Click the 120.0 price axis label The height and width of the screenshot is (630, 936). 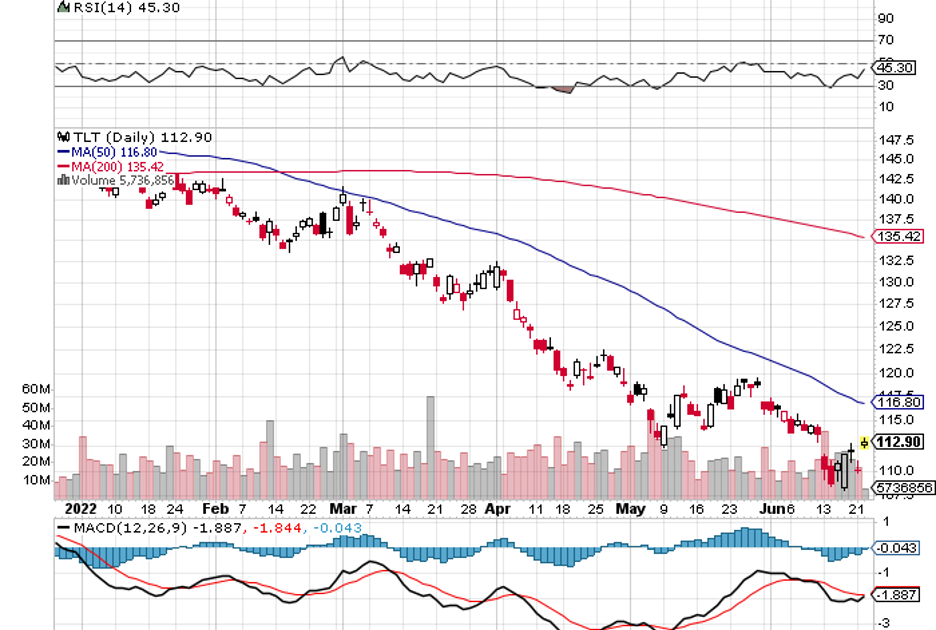897,373
